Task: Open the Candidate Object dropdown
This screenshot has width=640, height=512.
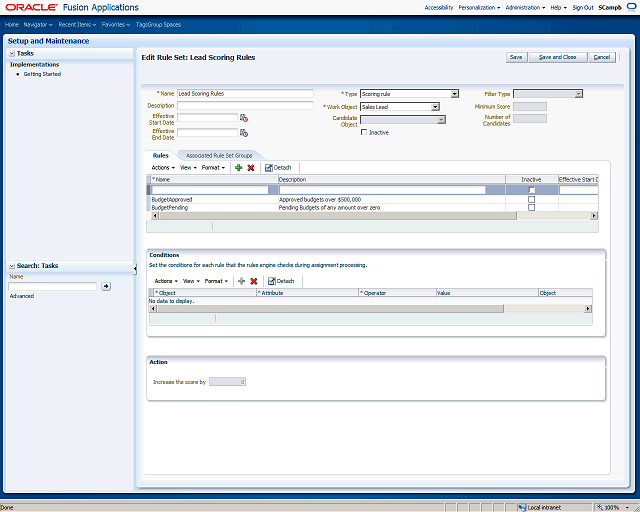Action: click(x=403, y=120)
